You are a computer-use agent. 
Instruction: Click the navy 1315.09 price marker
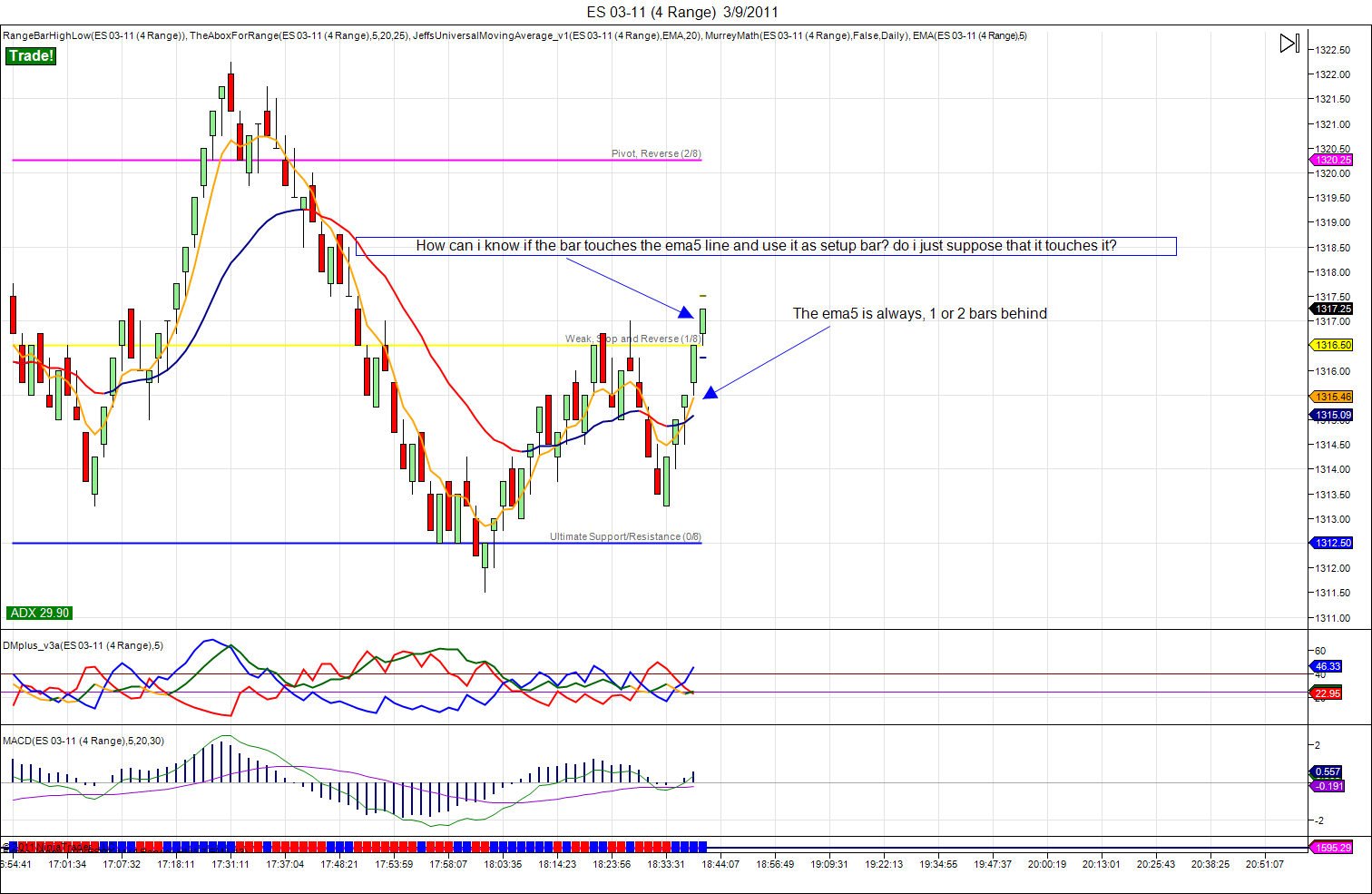coord(1331,415)
